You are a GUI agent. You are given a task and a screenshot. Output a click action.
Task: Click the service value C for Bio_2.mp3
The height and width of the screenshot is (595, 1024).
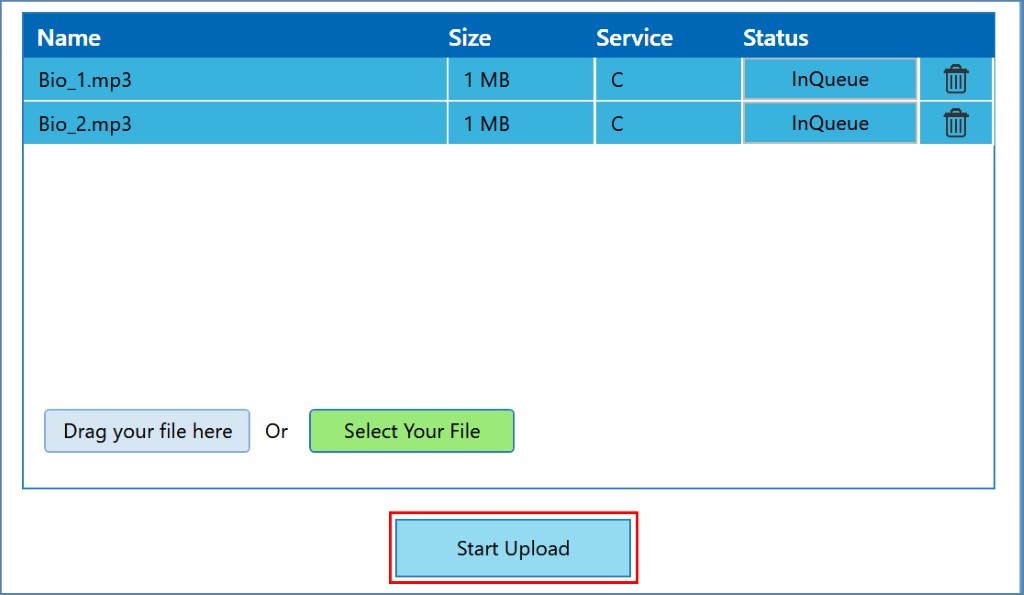[x=617, y=124]
